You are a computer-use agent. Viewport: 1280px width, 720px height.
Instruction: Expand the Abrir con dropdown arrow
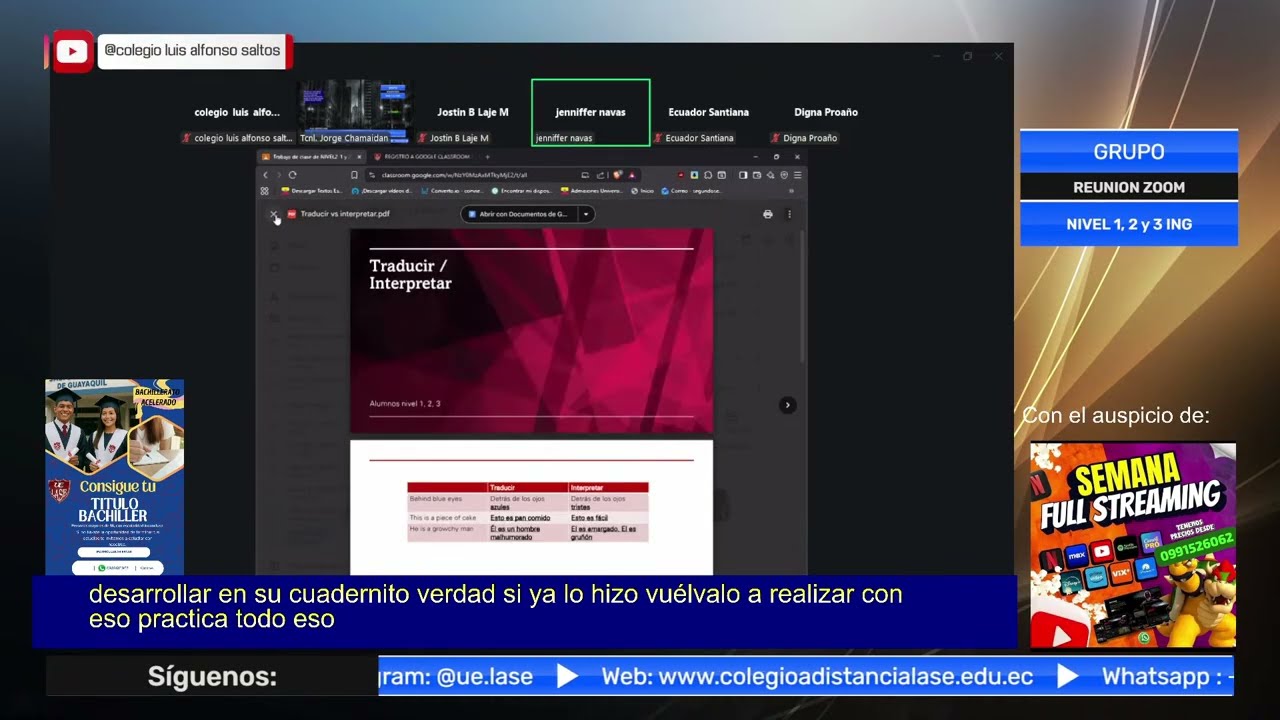[x=586, y=214]
